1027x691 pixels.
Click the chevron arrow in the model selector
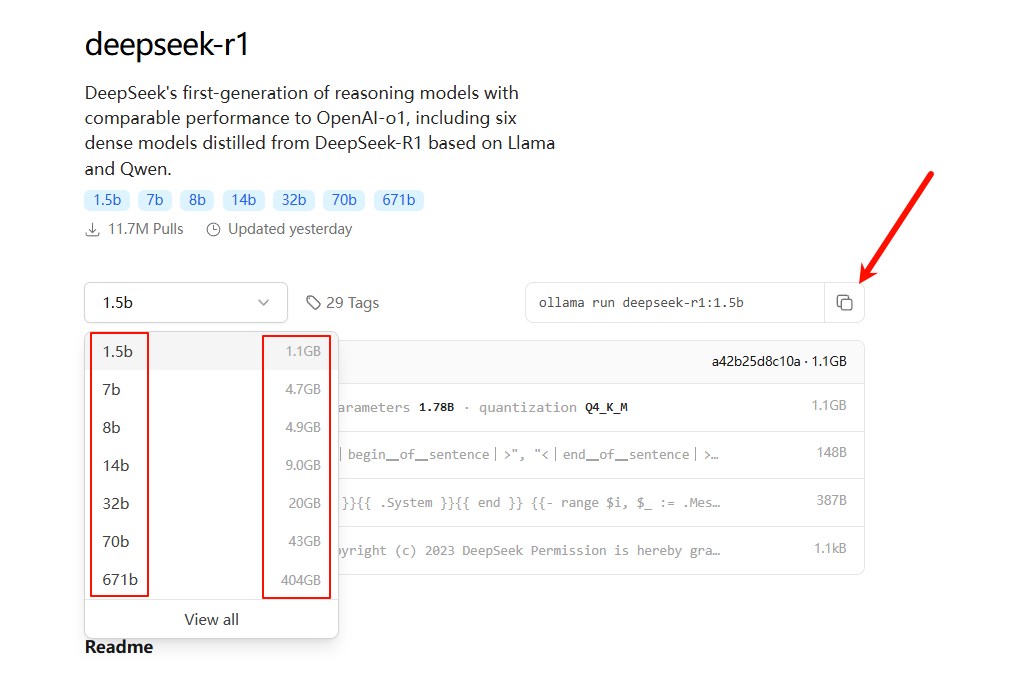(x=264, y=303)
